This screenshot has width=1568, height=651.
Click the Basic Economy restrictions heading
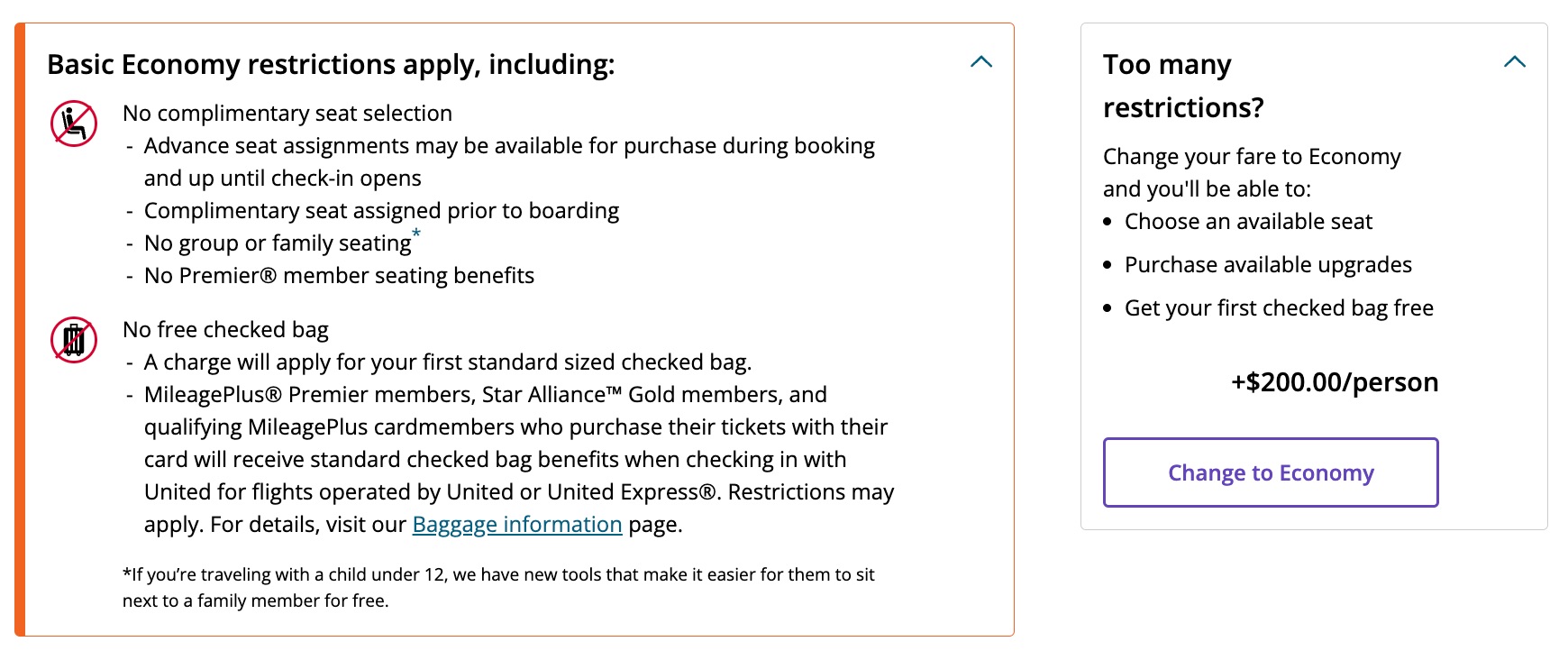click(x=333, y=64)
